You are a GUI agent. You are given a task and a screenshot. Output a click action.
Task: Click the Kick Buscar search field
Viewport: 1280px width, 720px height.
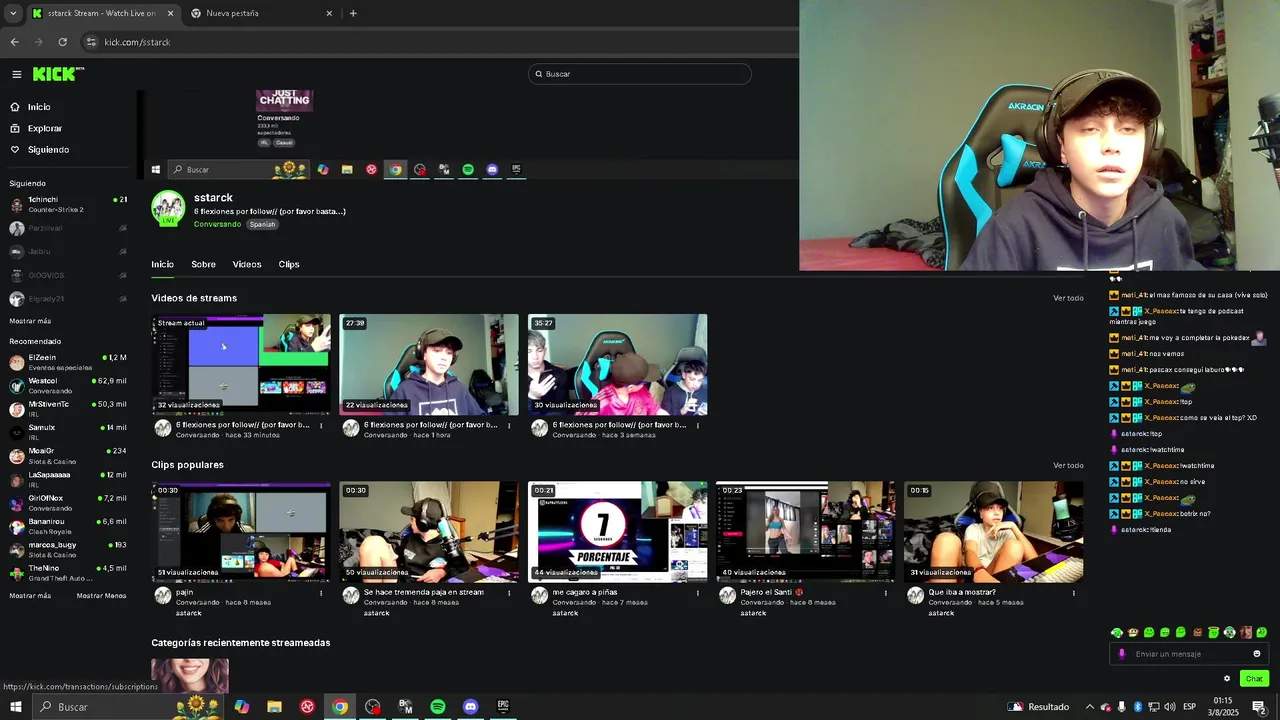click(640, 74)
